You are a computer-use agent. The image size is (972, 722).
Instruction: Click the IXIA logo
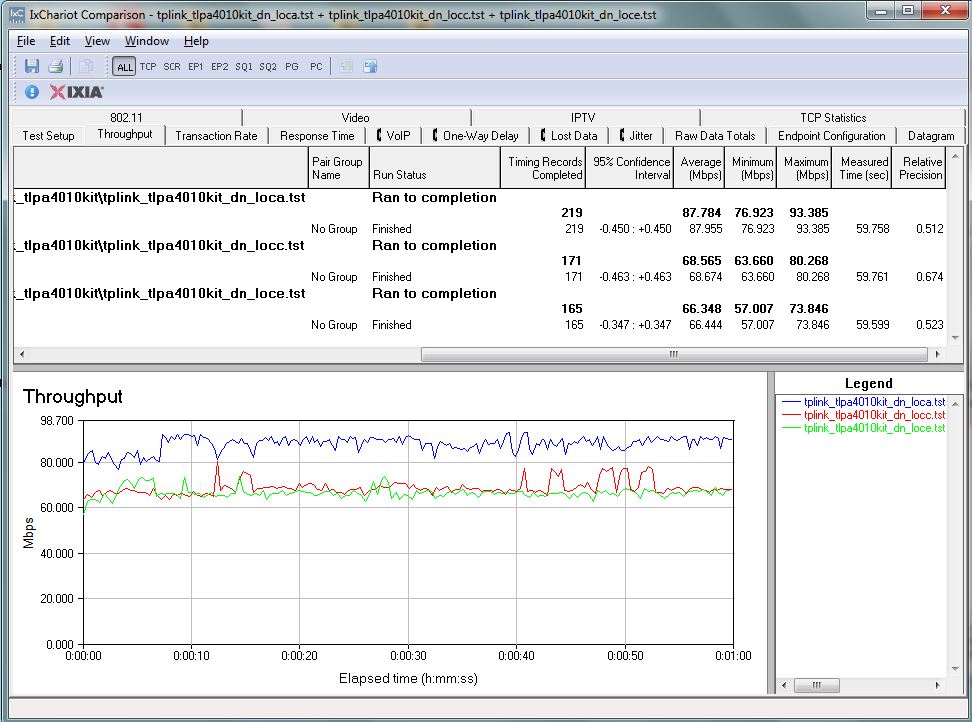coord(77,92)
